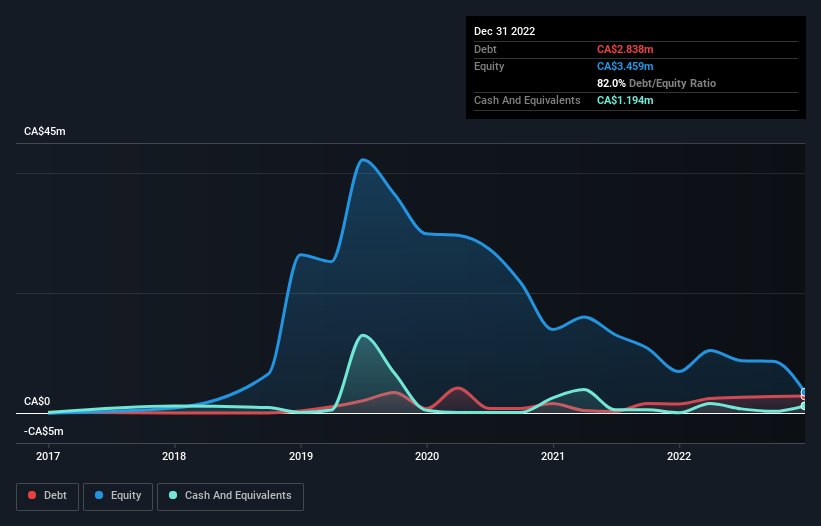This screenshot has height=526, width=821.
Task: Click the Debt value CA$2.838m in tooltip
Action: pyautogui.click(x=625, y=49)
